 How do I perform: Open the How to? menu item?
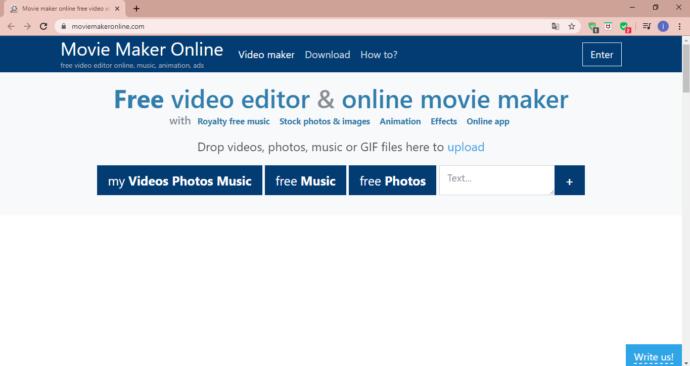pyautogui.click(x=379, y=55)
